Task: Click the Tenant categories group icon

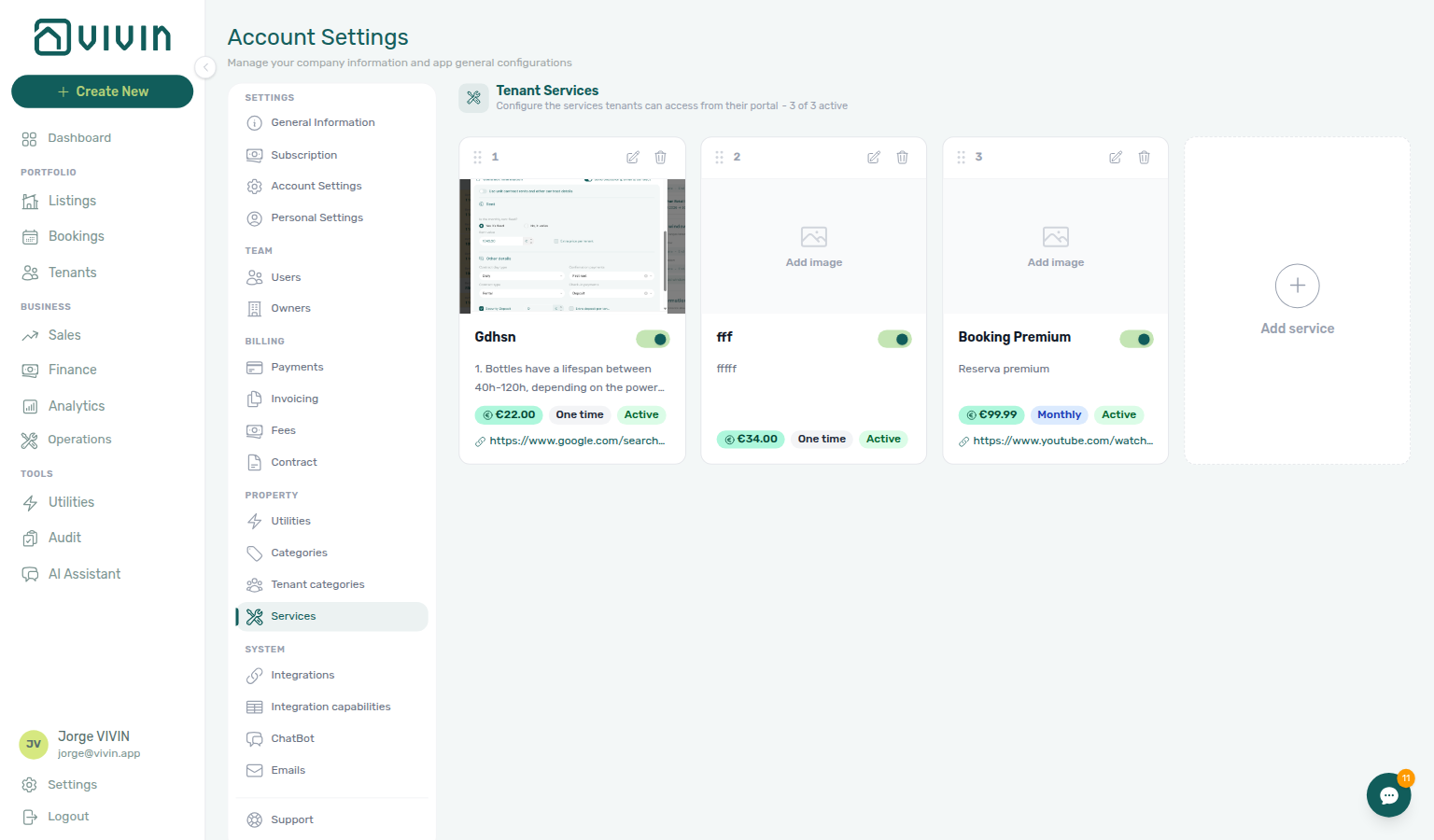Action: pyautogui.click(x=254, y=585)
